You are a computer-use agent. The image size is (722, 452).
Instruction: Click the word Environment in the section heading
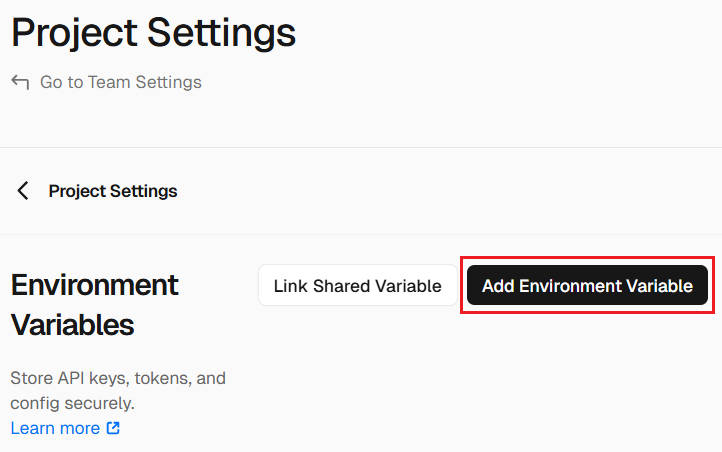click(94, 285)
